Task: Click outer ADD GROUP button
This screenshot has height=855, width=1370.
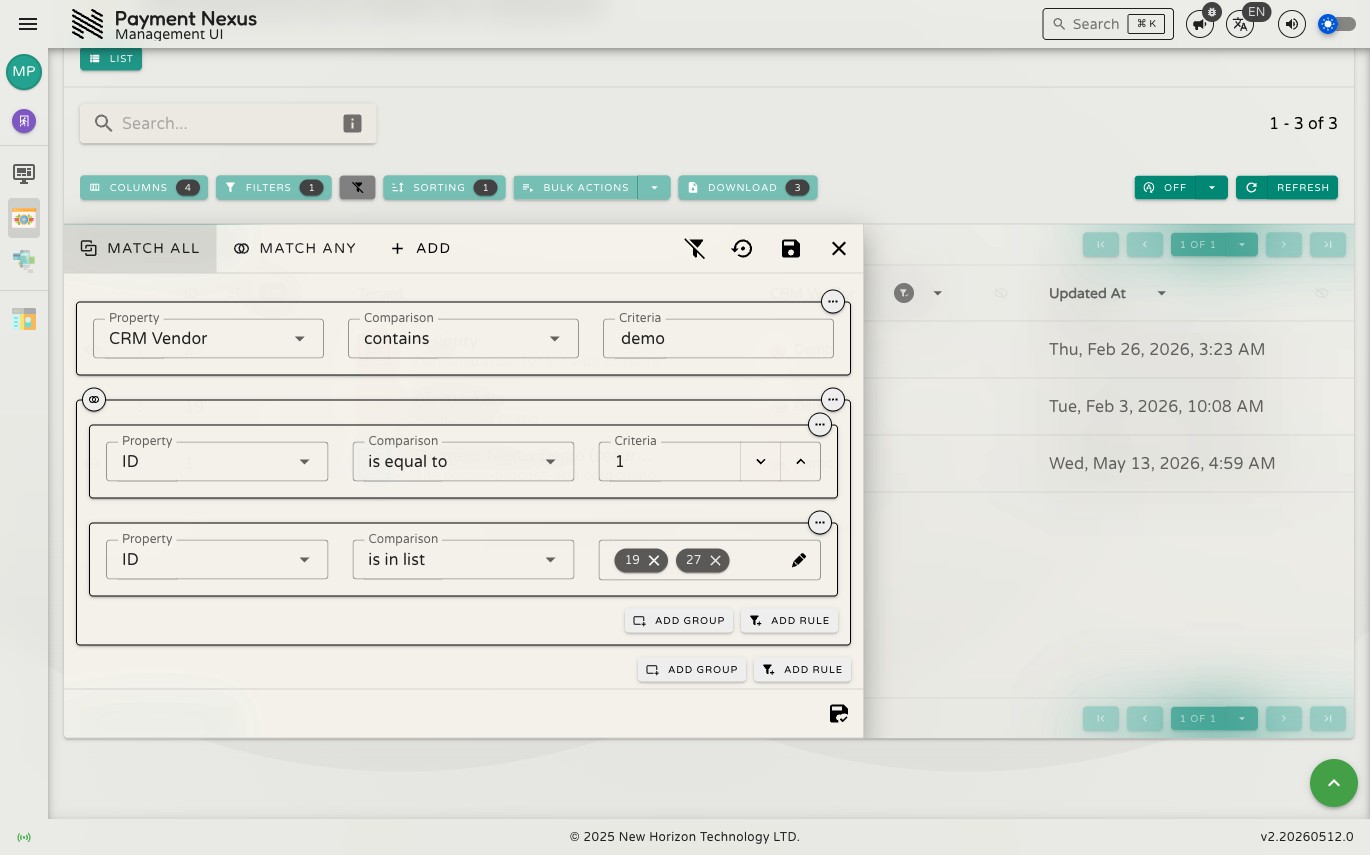Action: click(692, 669)
